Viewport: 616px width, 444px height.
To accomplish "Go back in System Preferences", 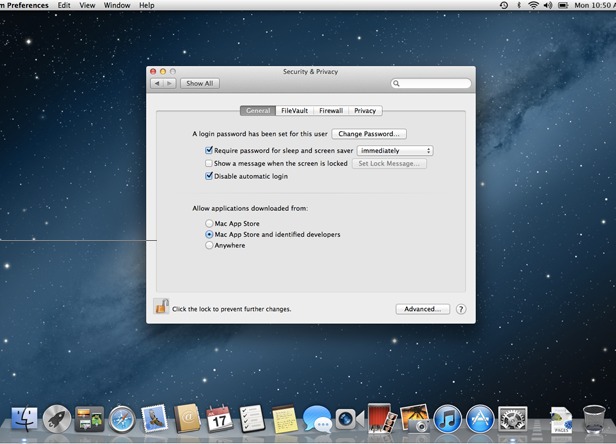I will [x=157, y=83].
